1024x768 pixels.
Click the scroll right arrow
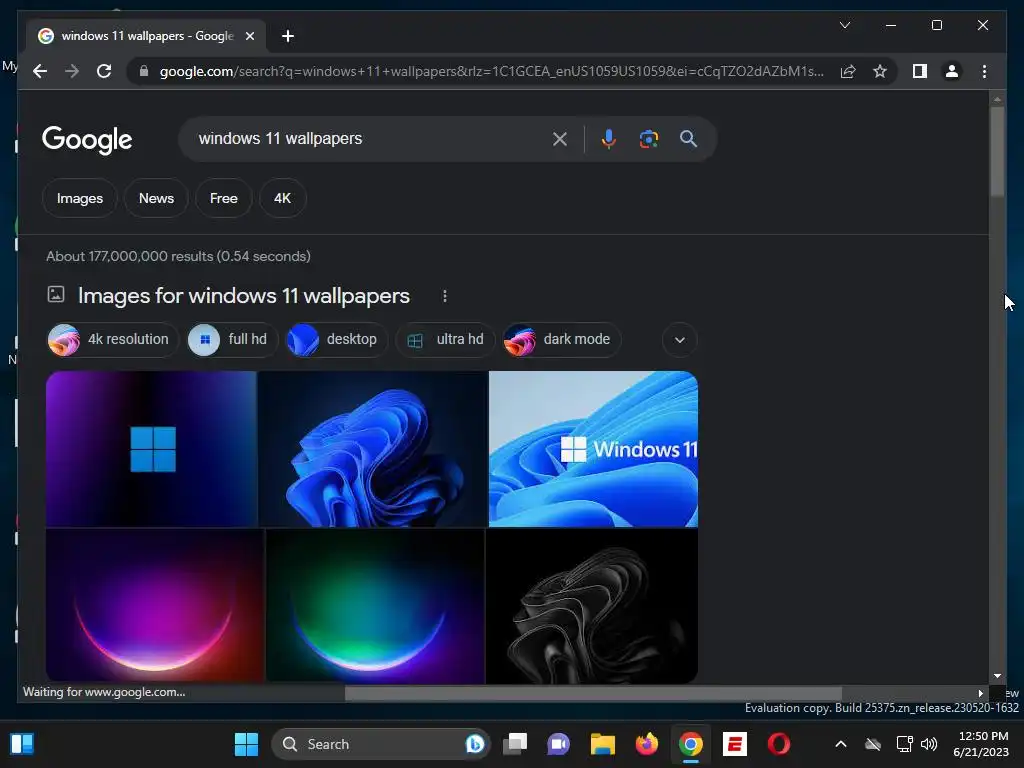pos(980,693)
